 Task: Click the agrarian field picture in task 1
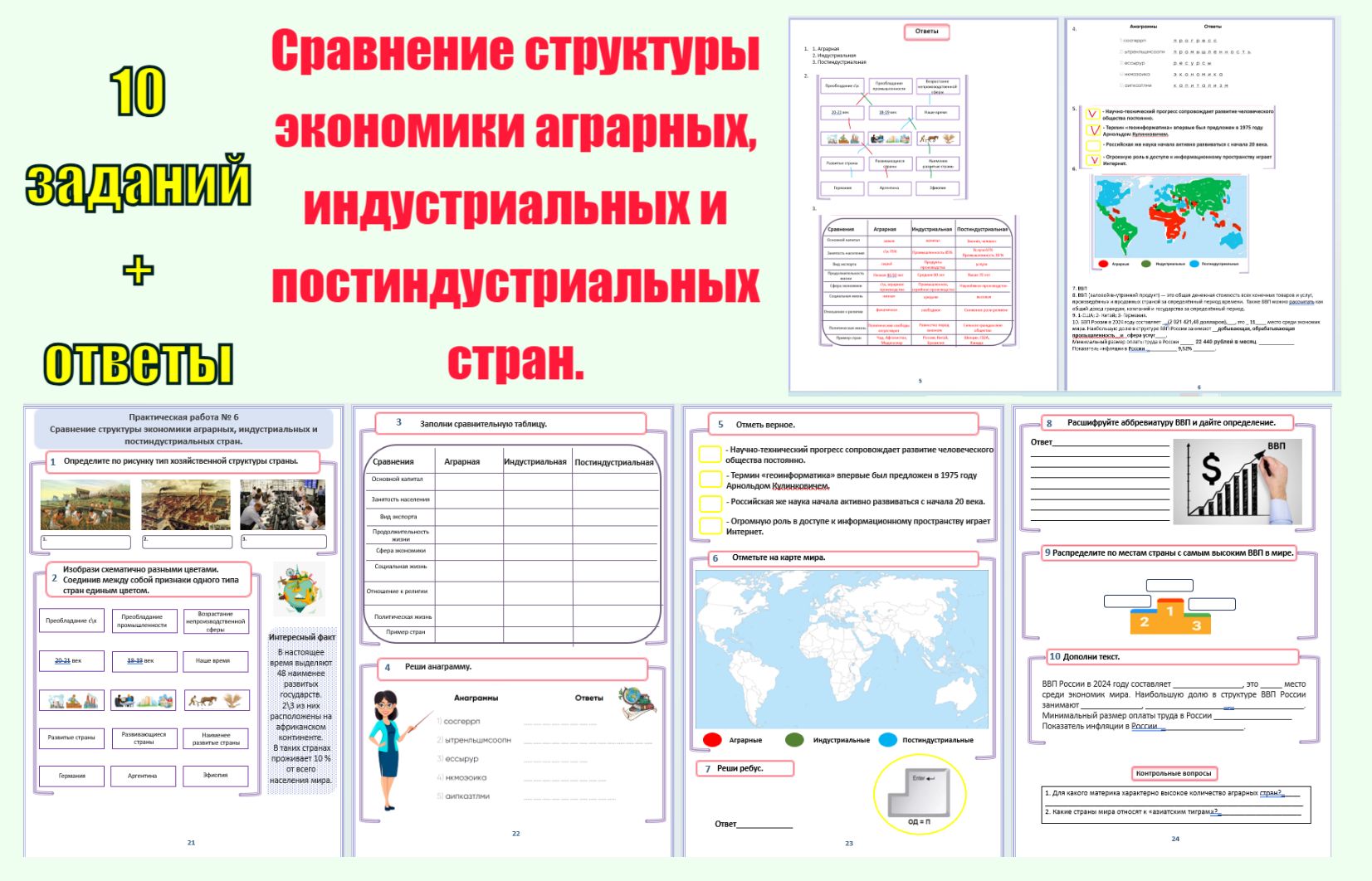click(x=85, y=504)
